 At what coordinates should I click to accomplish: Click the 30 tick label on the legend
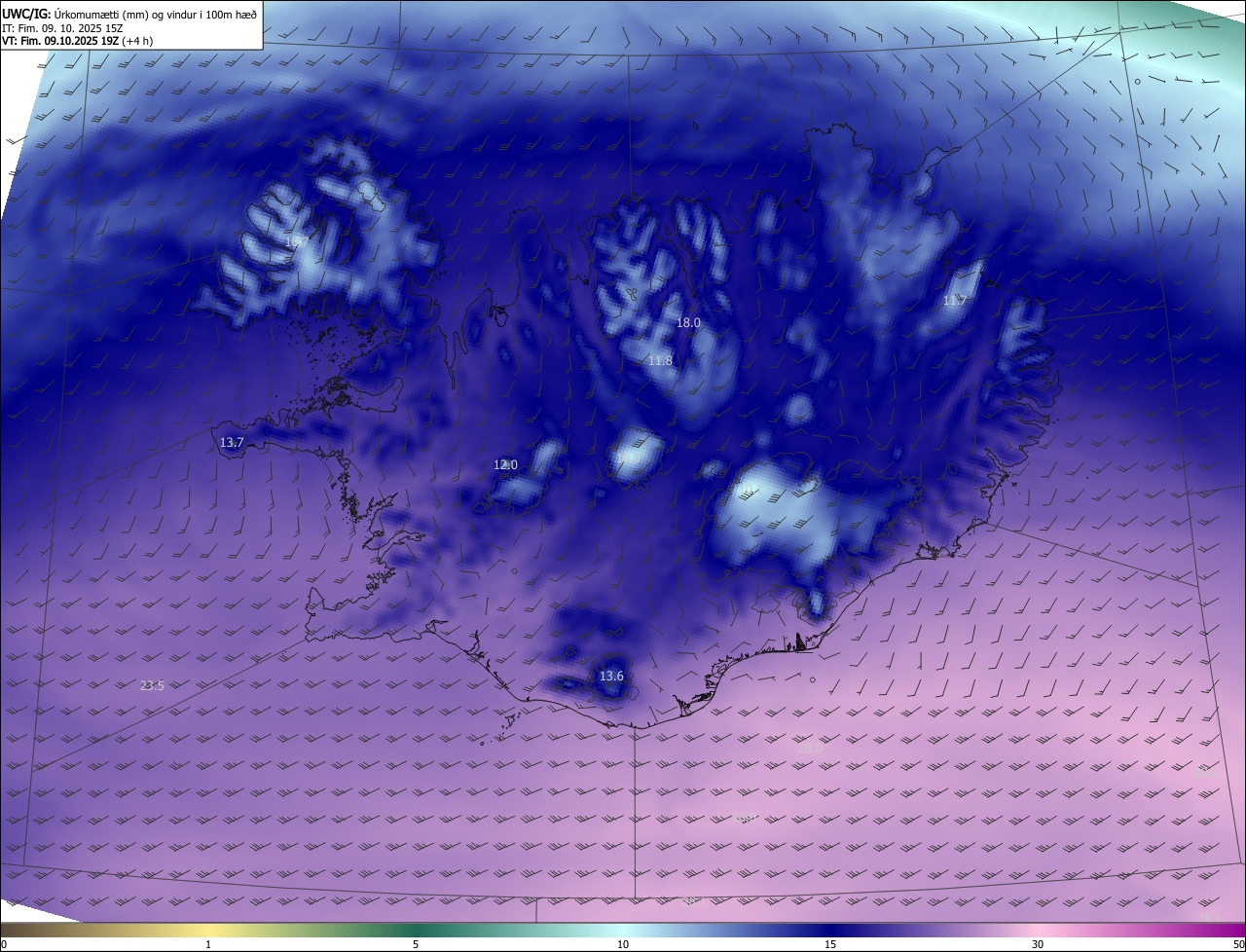tap(1038, 944)
